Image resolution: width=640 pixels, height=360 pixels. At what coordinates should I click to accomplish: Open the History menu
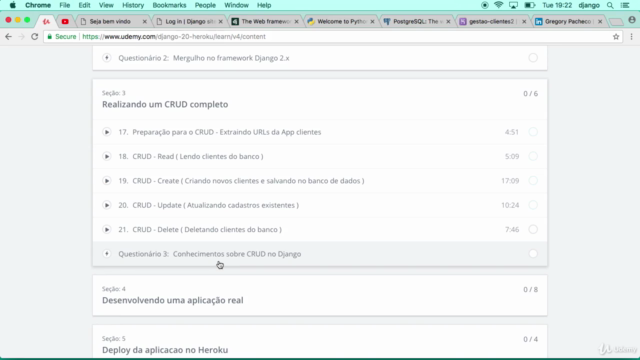pos(133,5)
